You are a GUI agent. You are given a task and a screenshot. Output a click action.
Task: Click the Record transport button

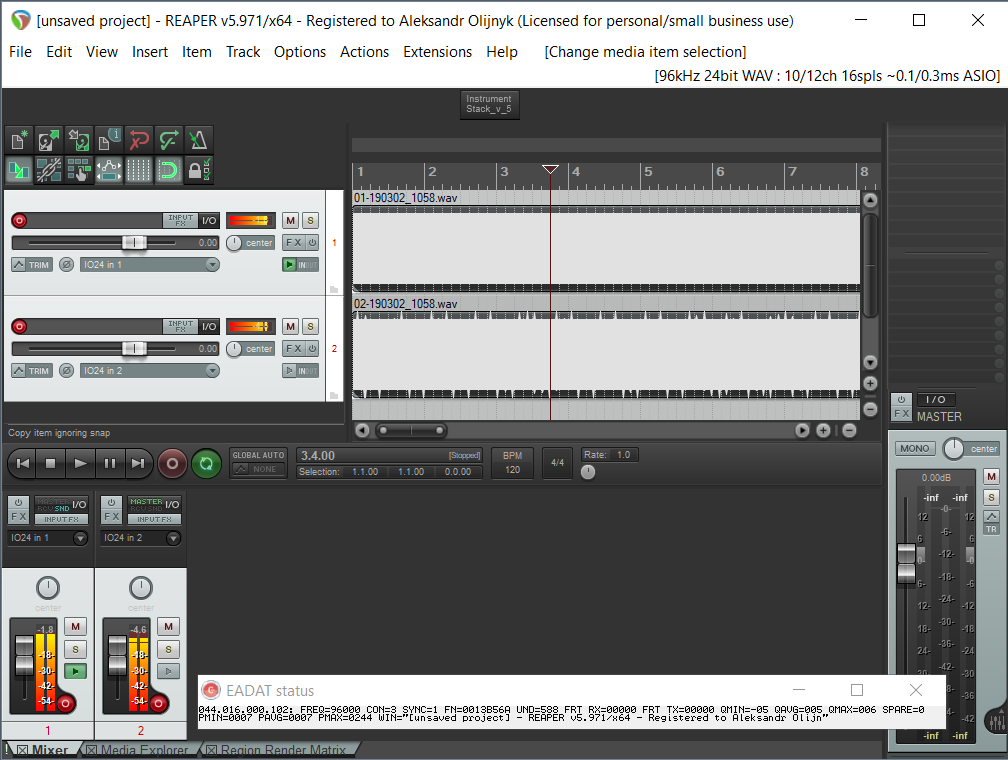[172, 463]
